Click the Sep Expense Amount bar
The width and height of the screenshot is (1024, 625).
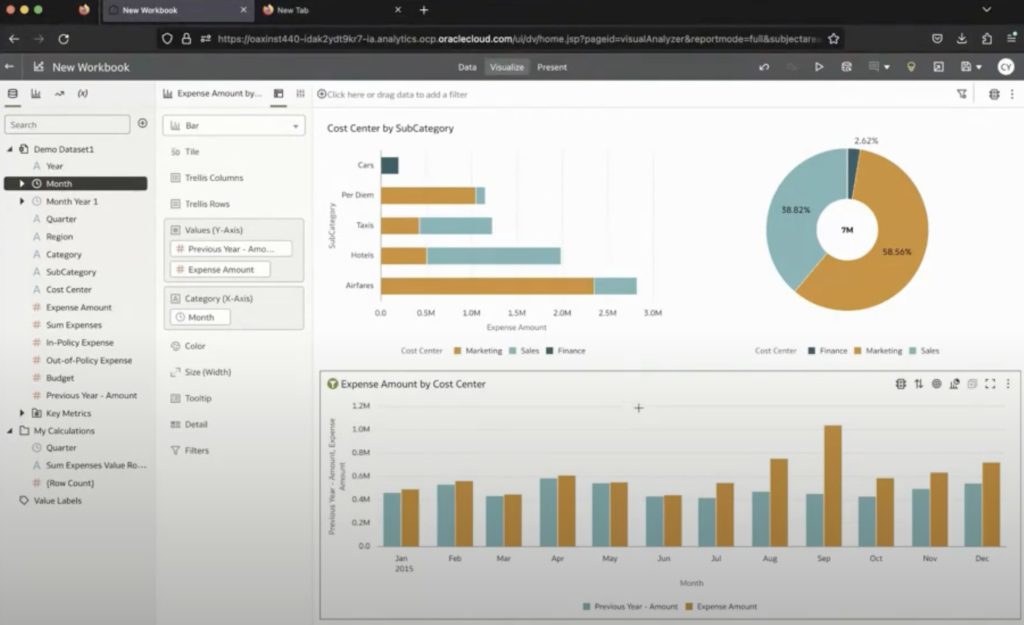[833, 486]
